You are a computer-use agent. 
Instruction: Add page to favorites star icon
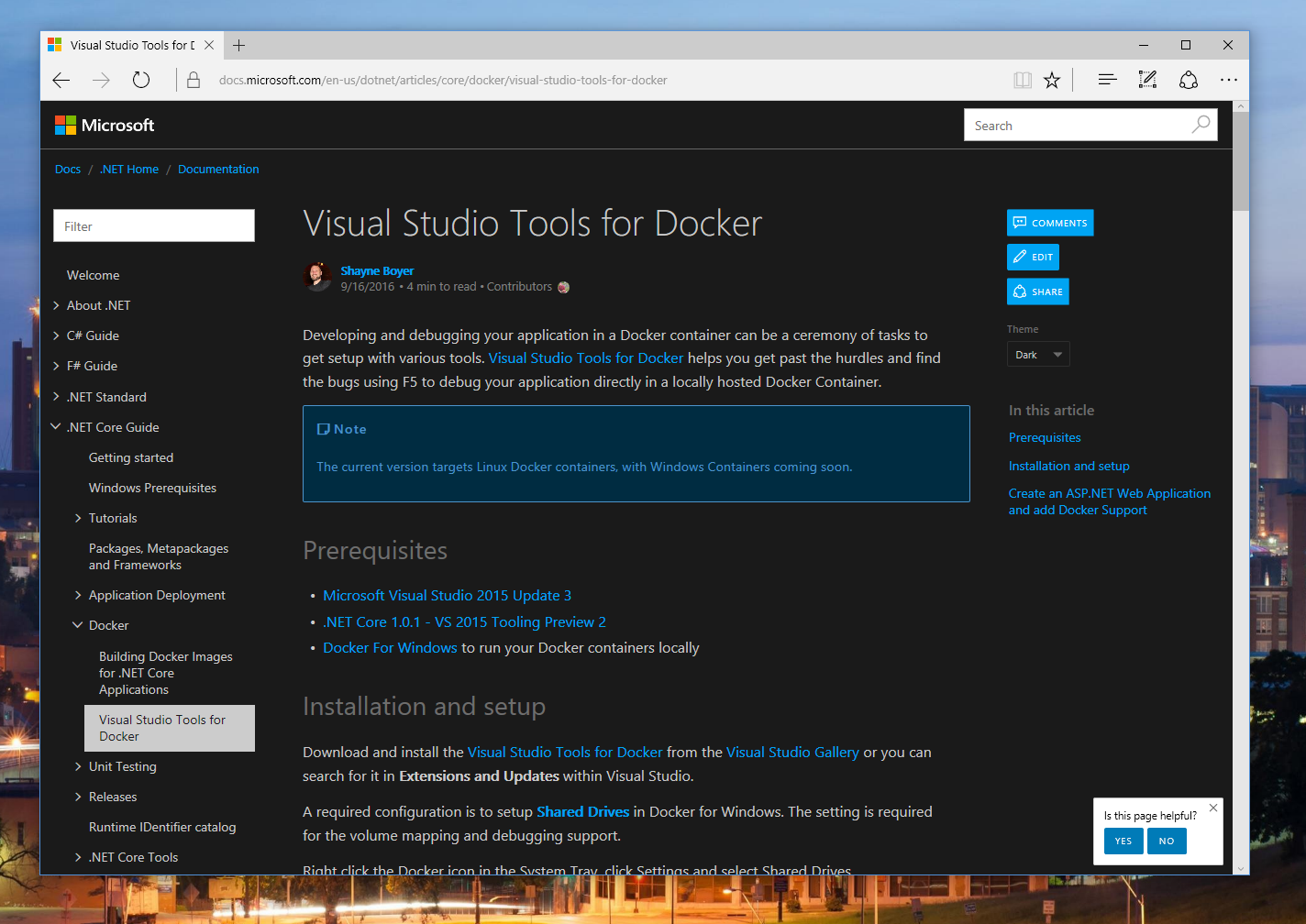point(1052,81)
